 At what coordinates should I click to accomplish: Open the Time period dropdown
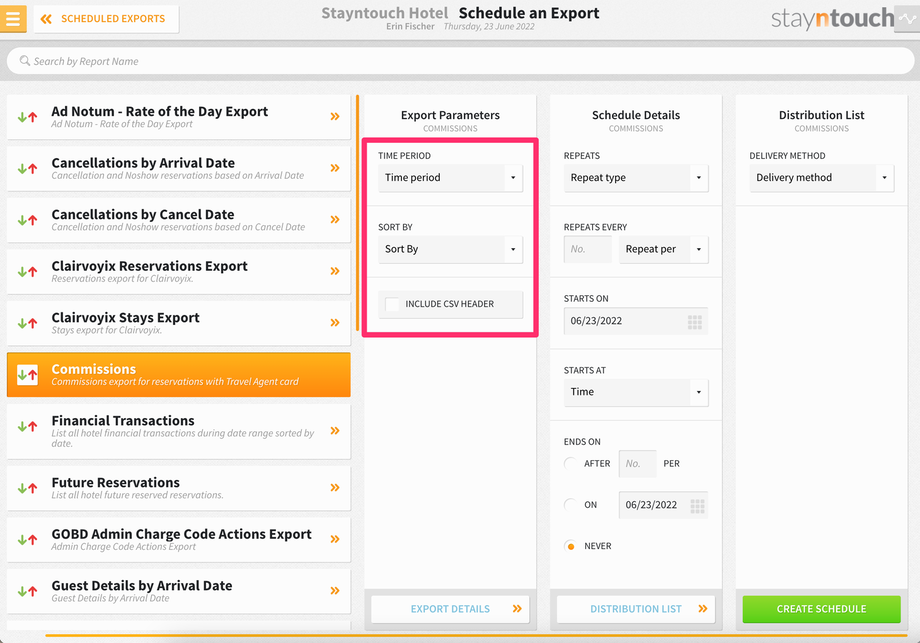coord(450,178)
